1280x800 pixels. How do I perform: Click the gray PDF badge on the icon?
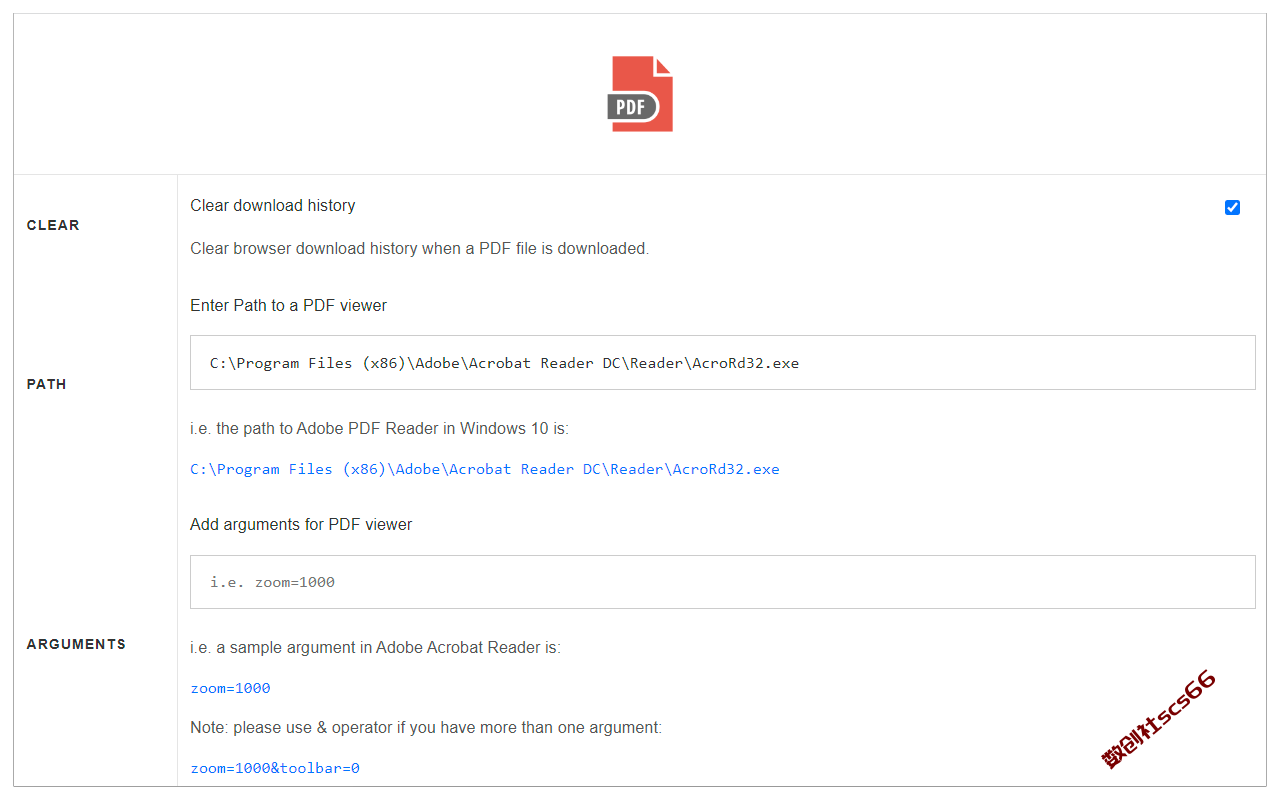632,106
